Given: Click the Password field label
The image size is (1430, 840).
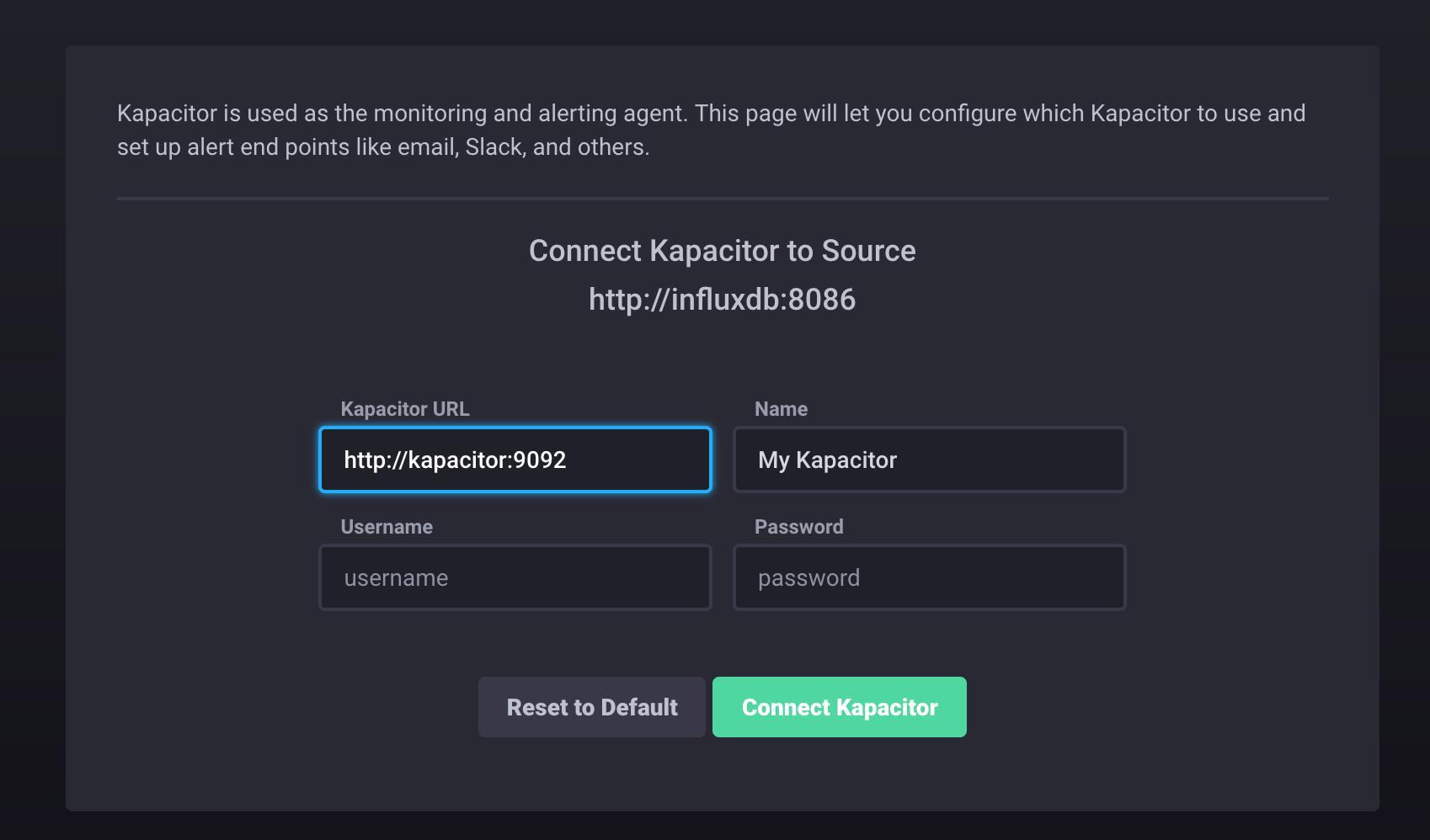Looking at the screenshot, I should (798, 527).
